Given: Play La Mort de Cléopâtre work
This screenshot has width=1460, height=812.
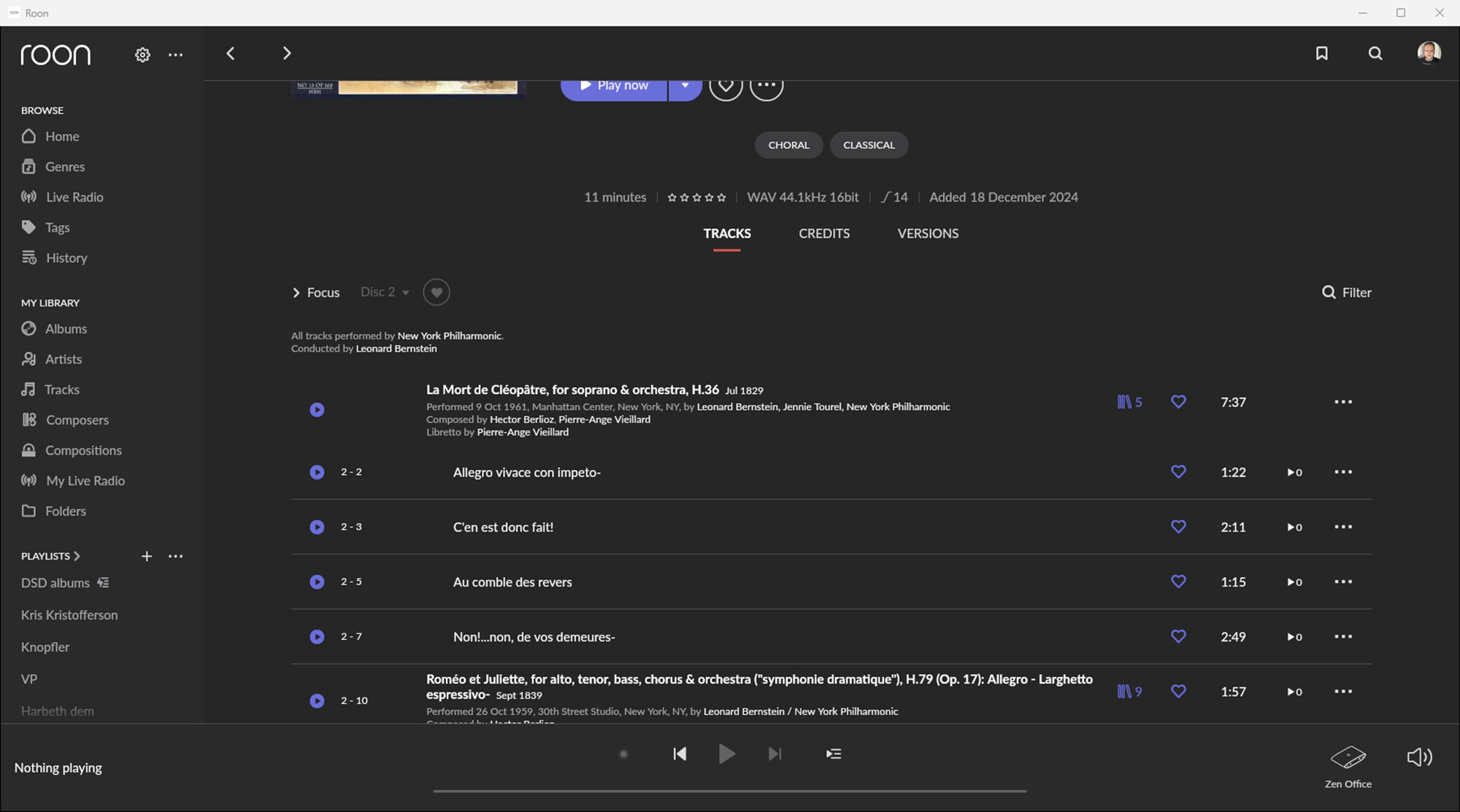Looking at the screenshot, I should 317,410.
